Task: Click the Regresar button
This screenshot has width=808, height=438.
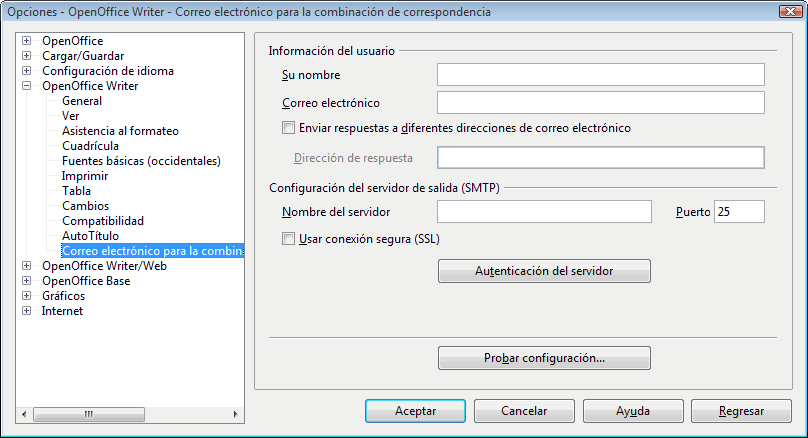Action: point(741,411)
